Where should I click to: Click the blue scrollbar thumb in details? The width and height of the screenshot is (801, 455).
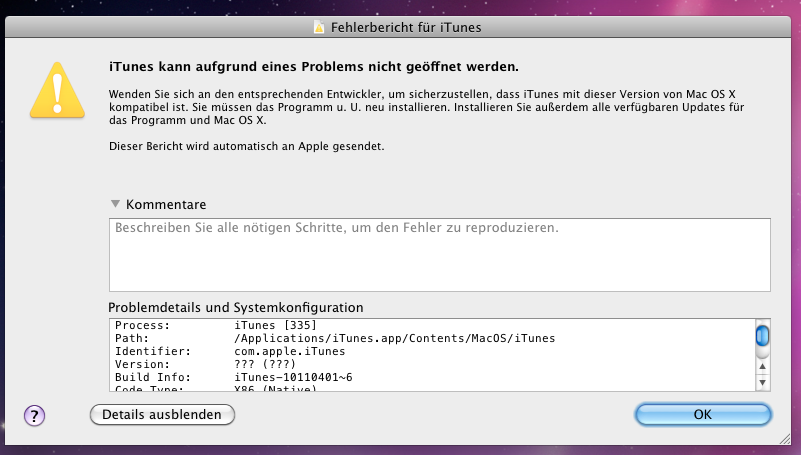pyautogui.click(x=762, y=334)
